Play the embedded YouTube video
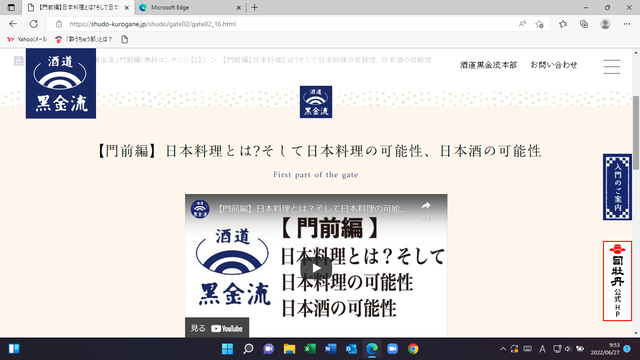 point(316,268)
